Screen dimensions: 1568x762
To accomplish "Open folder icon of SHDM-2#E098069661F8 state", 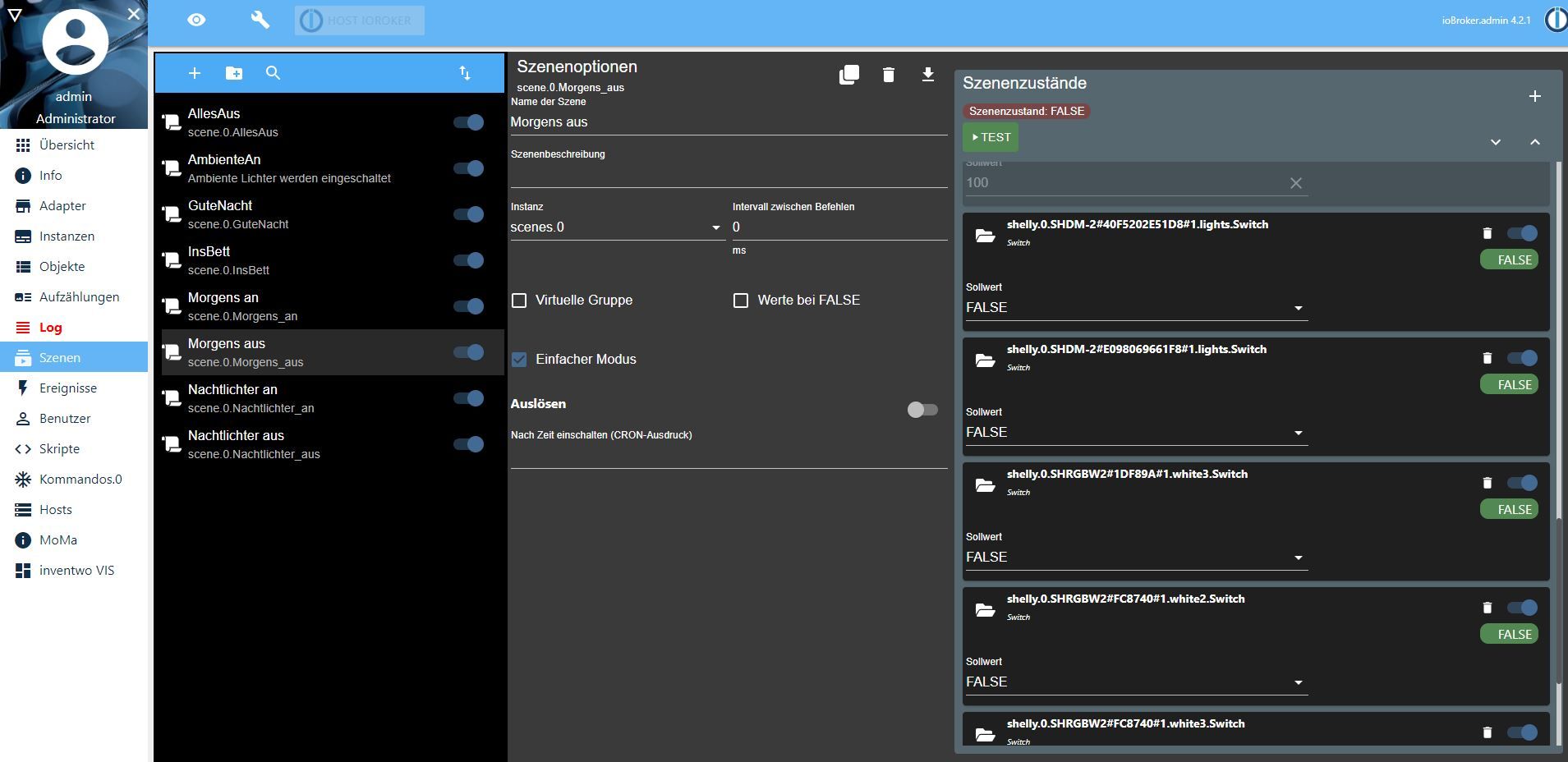I will click(x=985, y=360).
